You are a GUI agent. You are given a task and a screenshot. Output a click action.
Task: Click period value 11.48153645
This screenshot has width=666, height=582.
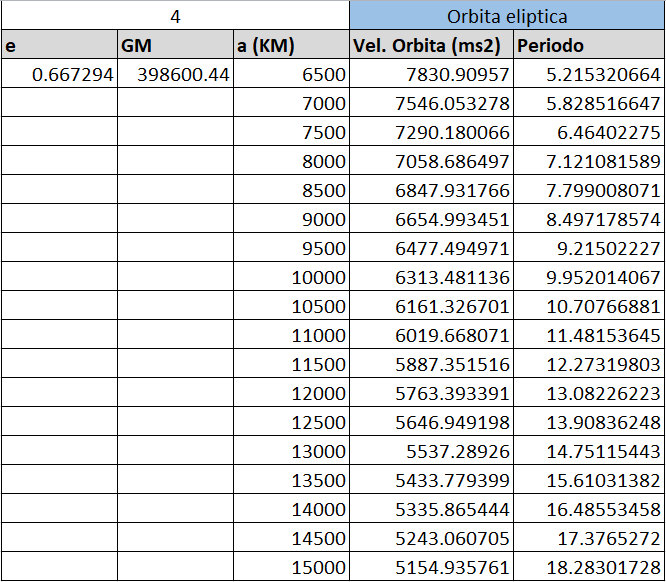tap(589, 334)
